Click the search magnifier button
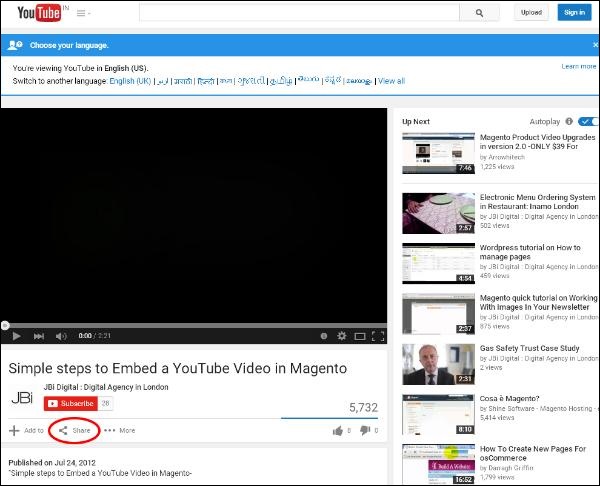This screenshot has width=600, height=486. pos(479,13)
